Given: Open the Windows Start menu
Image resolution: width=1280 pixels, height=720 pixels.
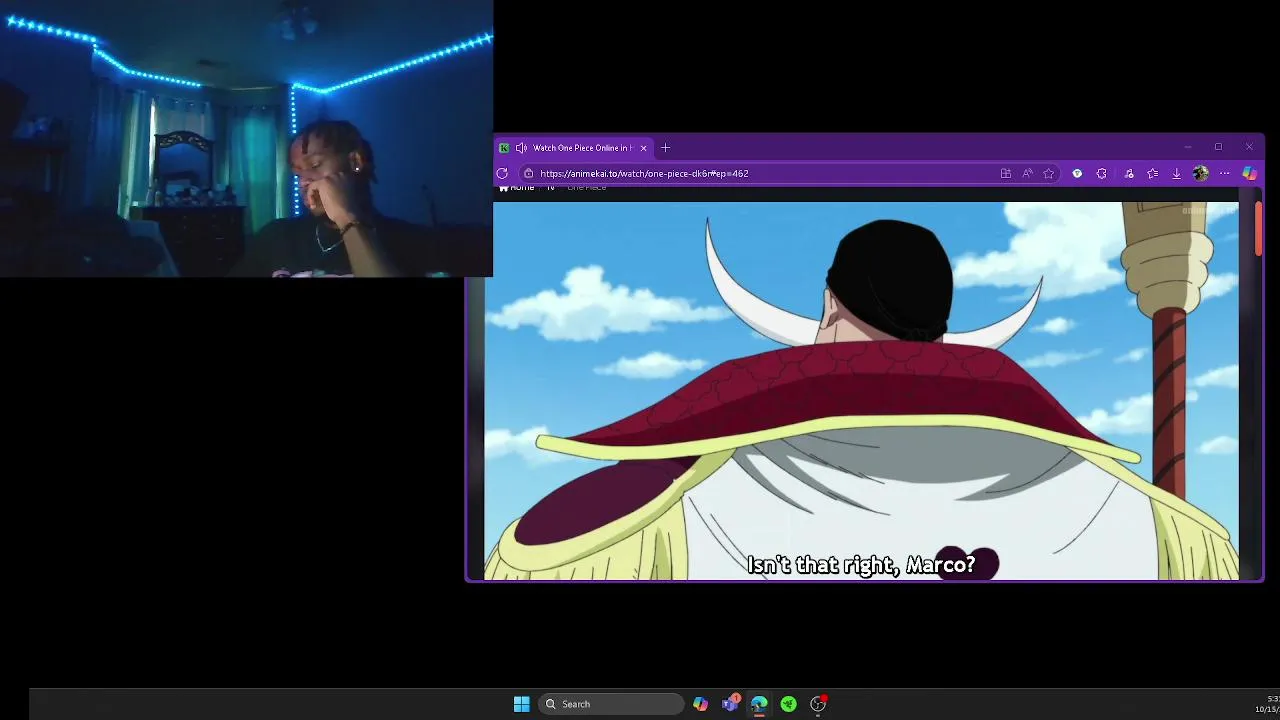Looking at the screenshot, I should point(521,704).
